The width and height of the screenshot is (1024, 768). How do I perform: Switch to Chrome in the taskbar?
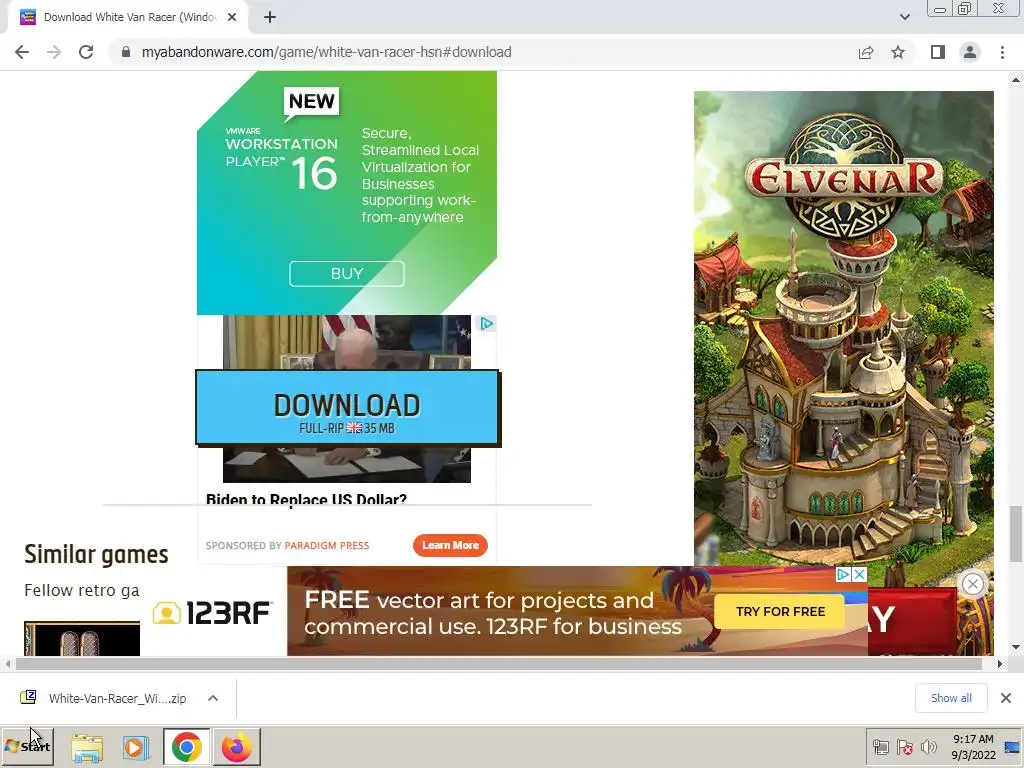[187, 747]
